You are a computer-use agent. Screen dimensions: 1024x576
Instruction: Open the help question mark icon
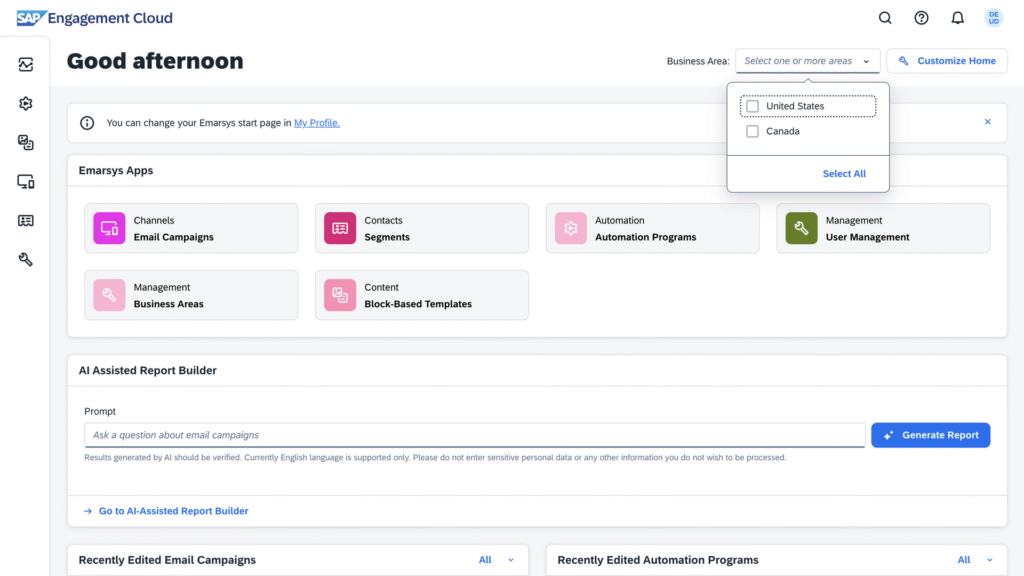tap(921, 18)
